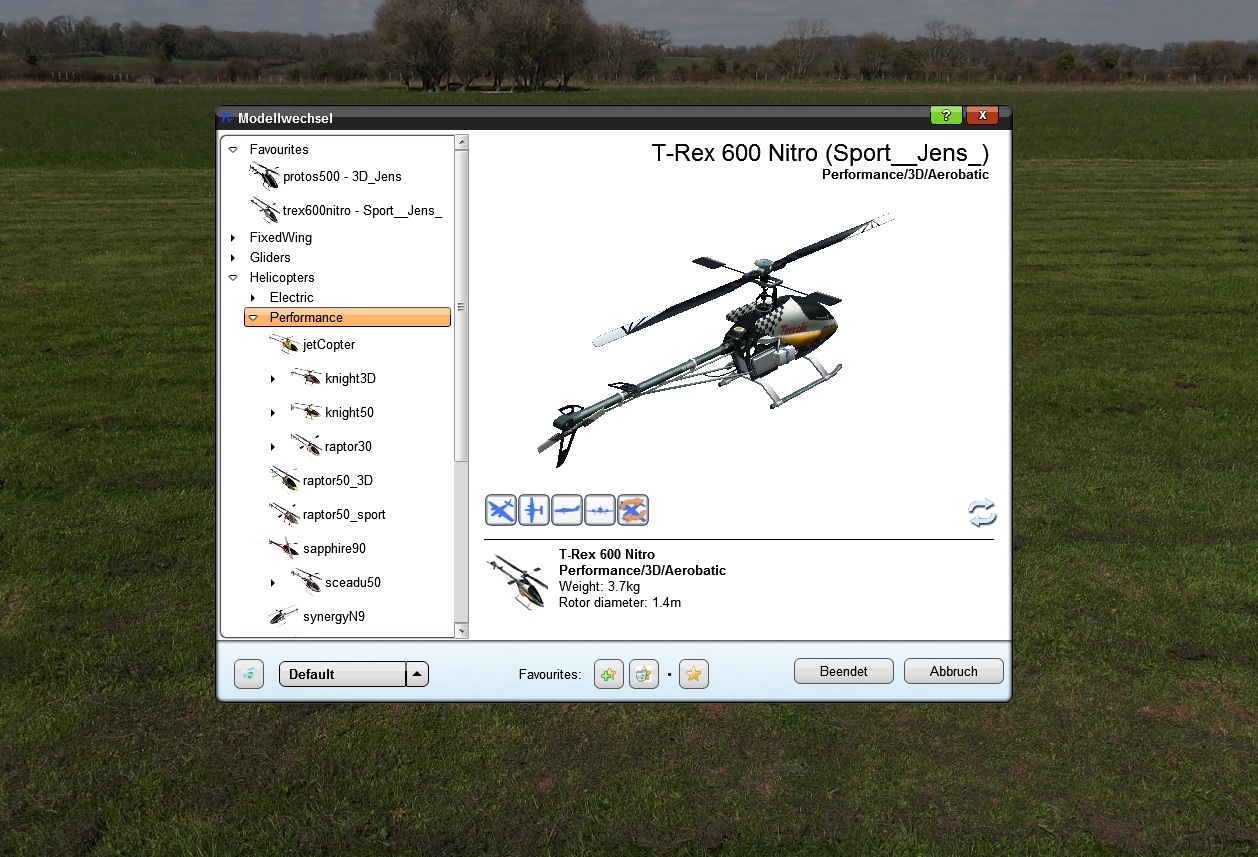Collapse the Helicopters category arrow
1258x857 pixels.
pyautogui.click(x=233, y=278)
